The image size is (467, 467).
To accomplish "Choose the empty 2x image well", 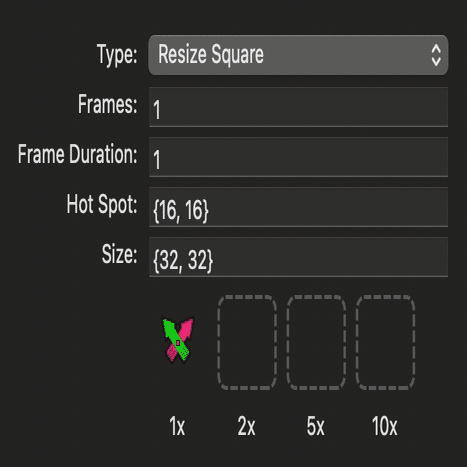I will click(247, 342).
